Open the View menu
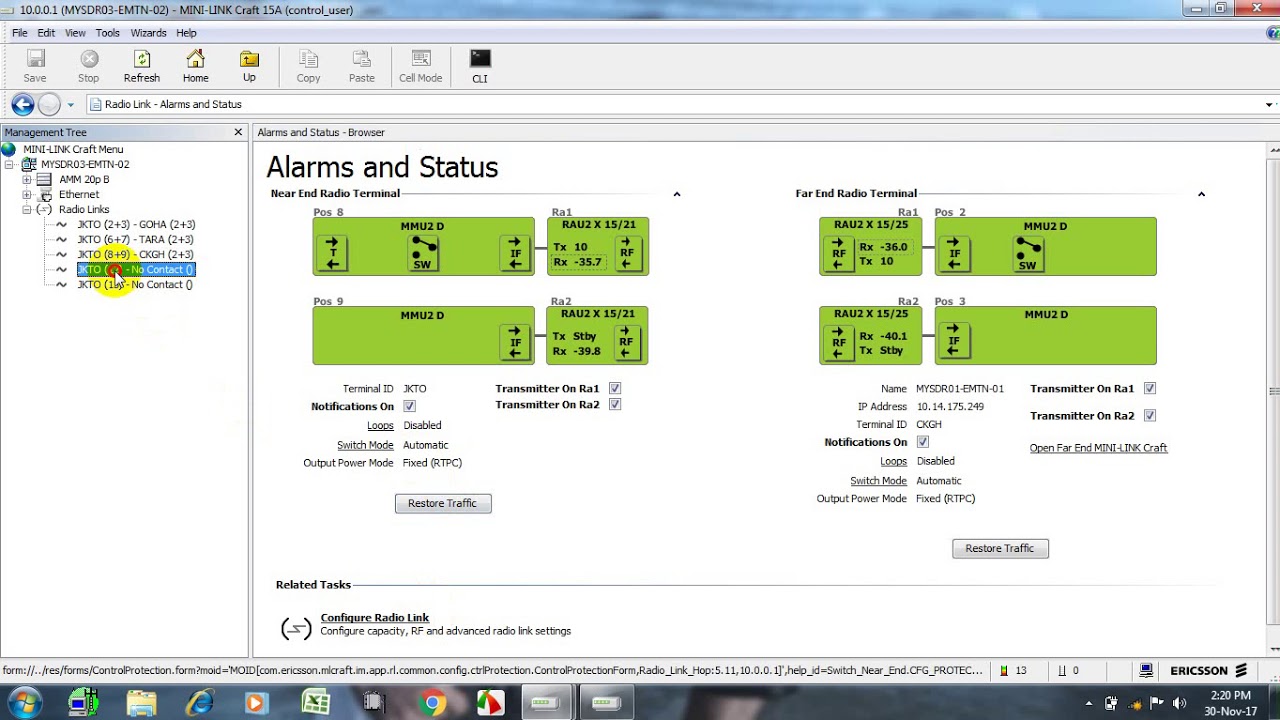 pos(75,33)
